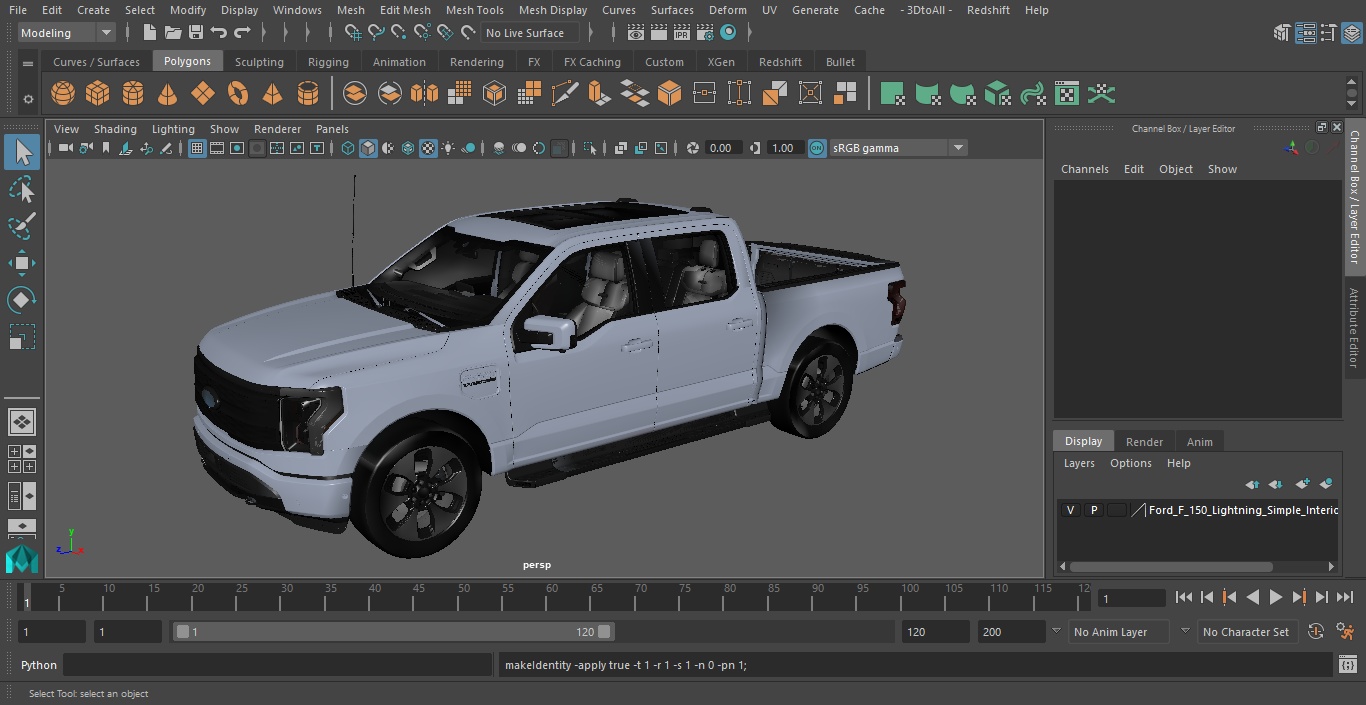Toggle playback P box of Ford_F_150 layer

[1094, 510]
